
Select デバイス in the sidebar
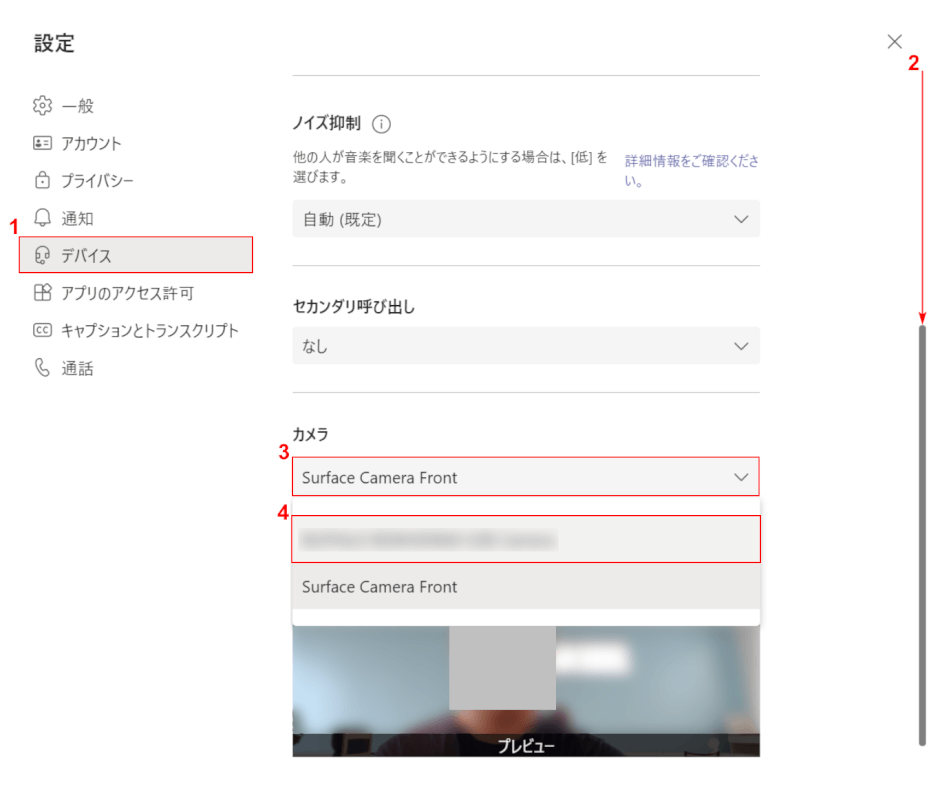click(x=136, y=255)
